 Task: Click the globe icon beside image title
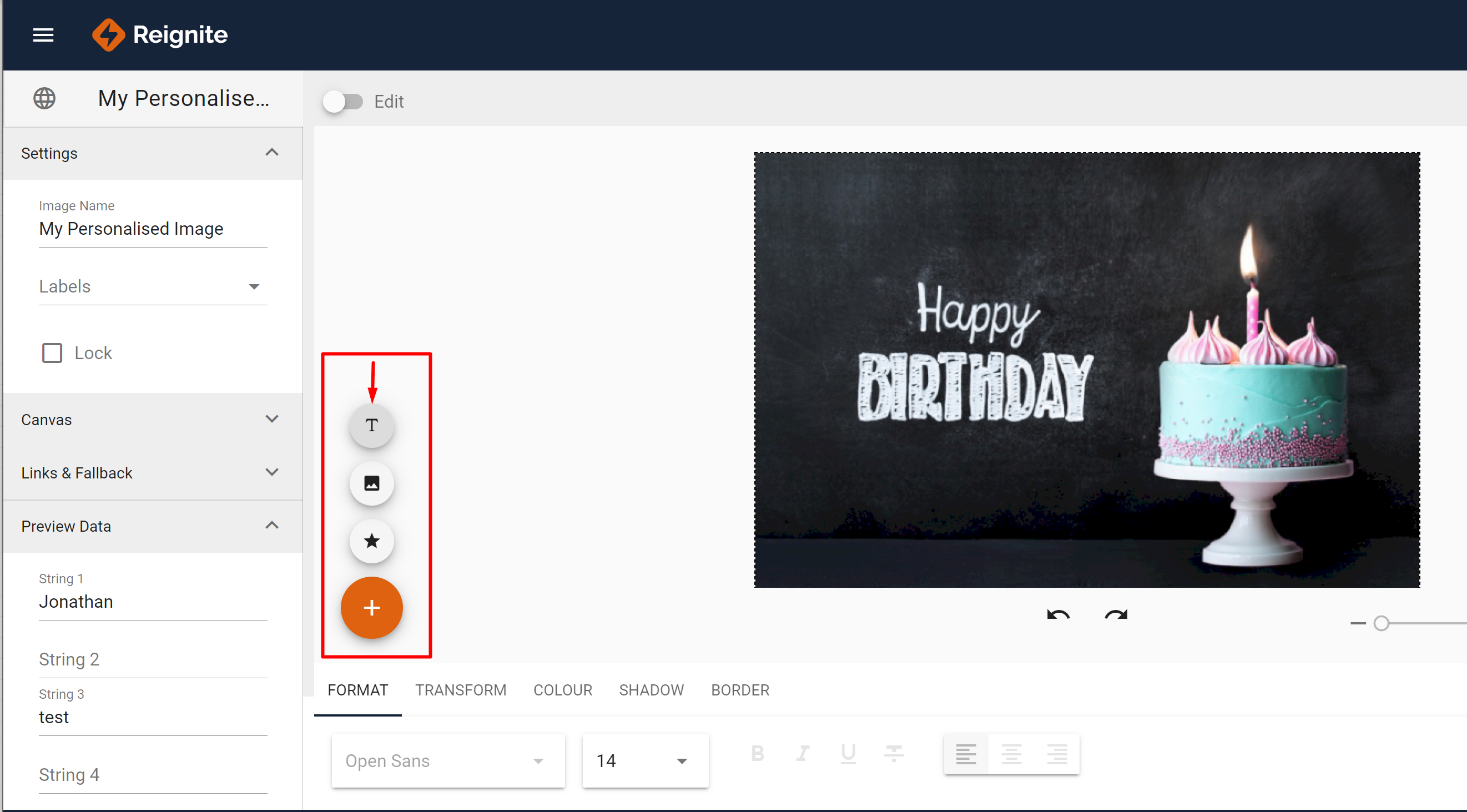[44, 98]
